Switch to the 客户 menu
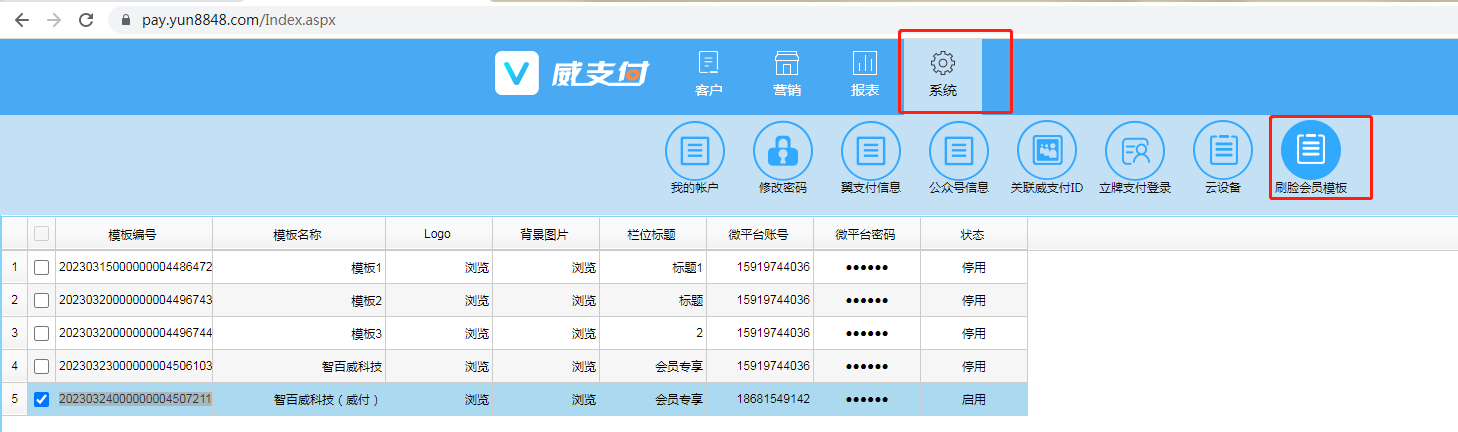 click(708, 74)
